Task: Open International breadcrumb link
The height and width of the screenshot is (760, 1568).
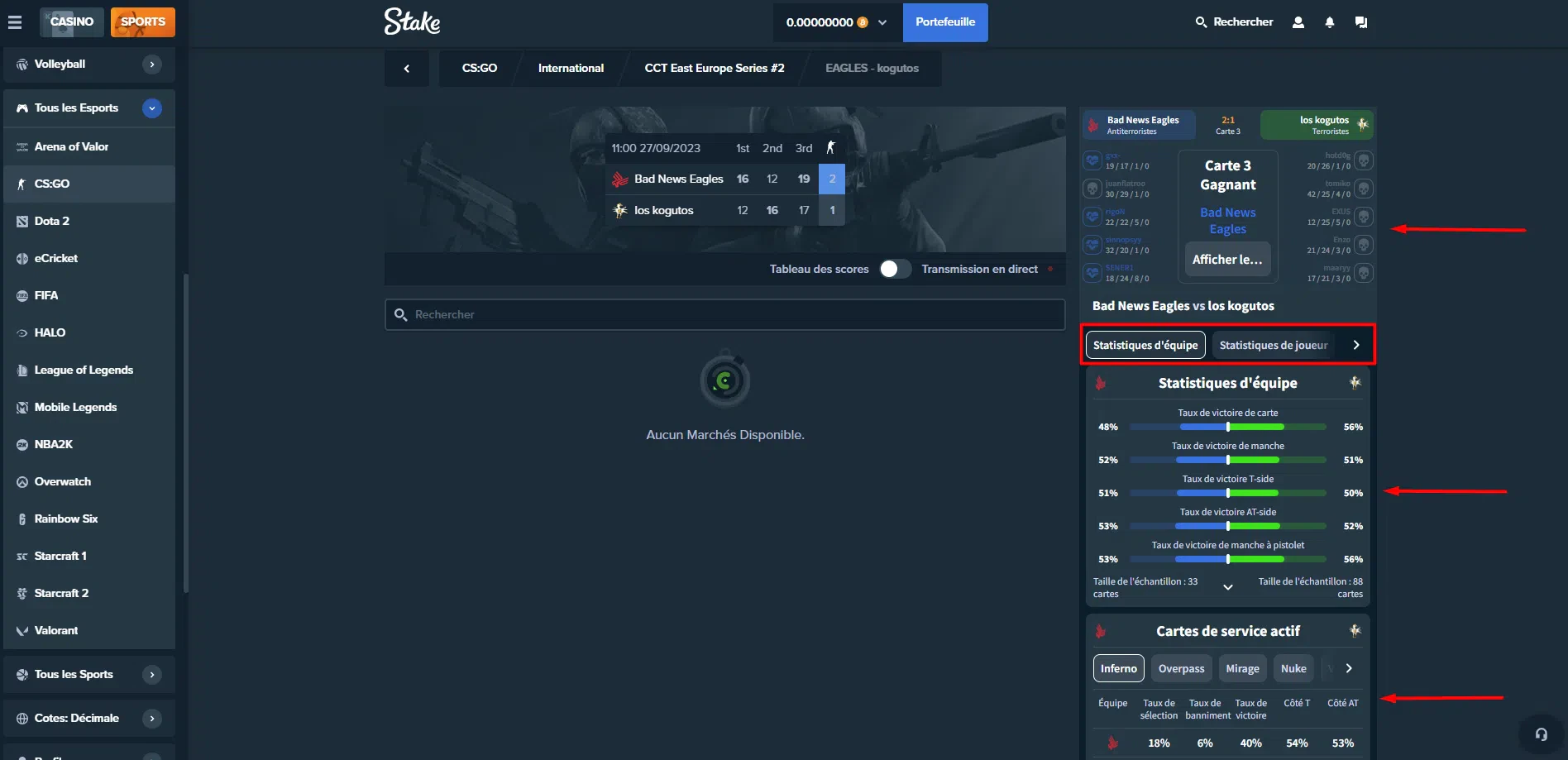Action: point(571,69)
